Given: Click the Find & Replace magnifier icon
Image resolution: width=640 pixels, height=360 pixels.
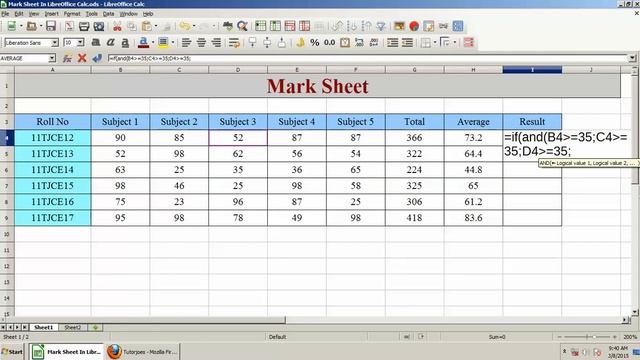Looking at the screenshot, I should (x=242, y=27).
